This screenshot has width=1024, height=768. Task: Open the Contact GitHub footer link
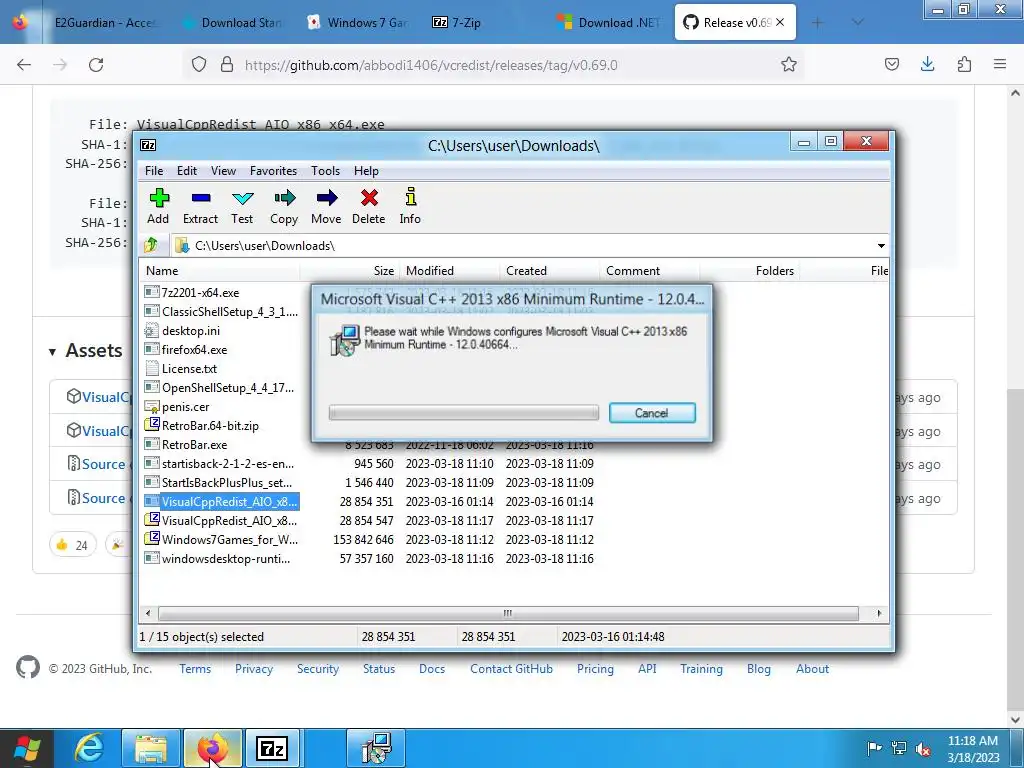click(511, 669)
